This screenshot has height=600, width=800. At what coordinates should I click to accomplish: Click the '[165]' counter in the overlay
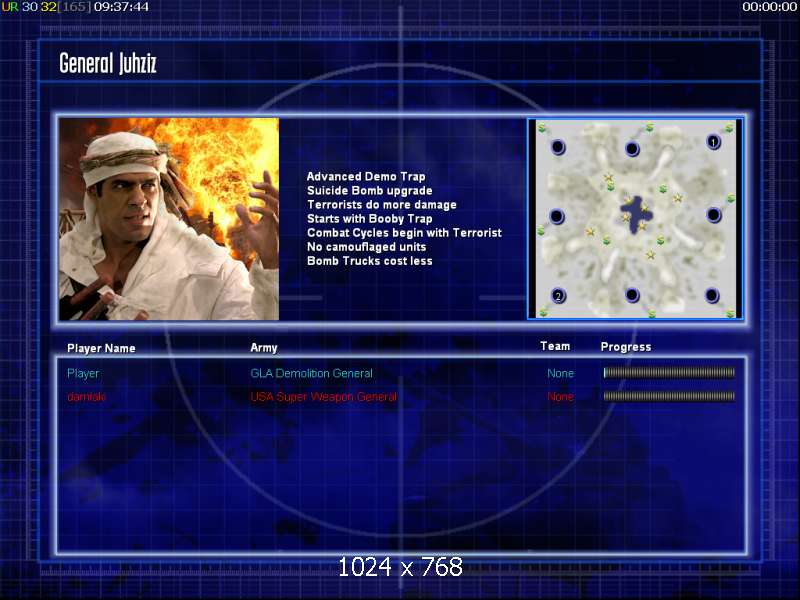[75, 7]
